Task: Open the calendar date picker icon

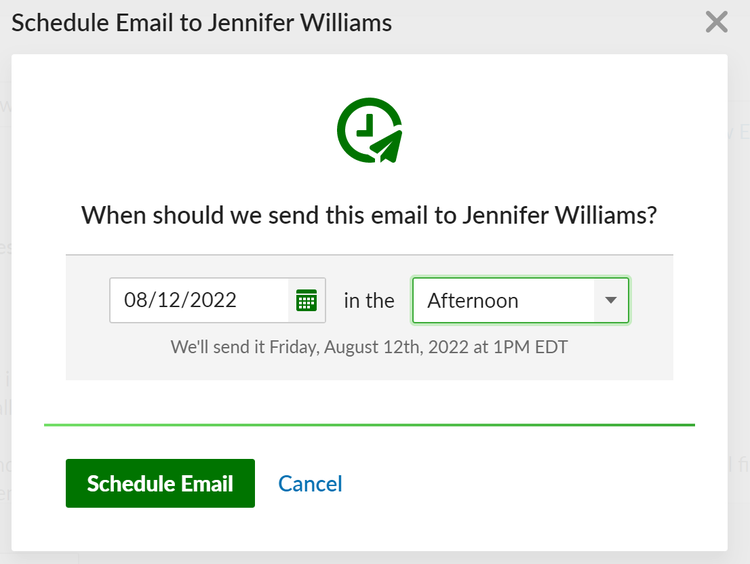Action: coord(307,300)
